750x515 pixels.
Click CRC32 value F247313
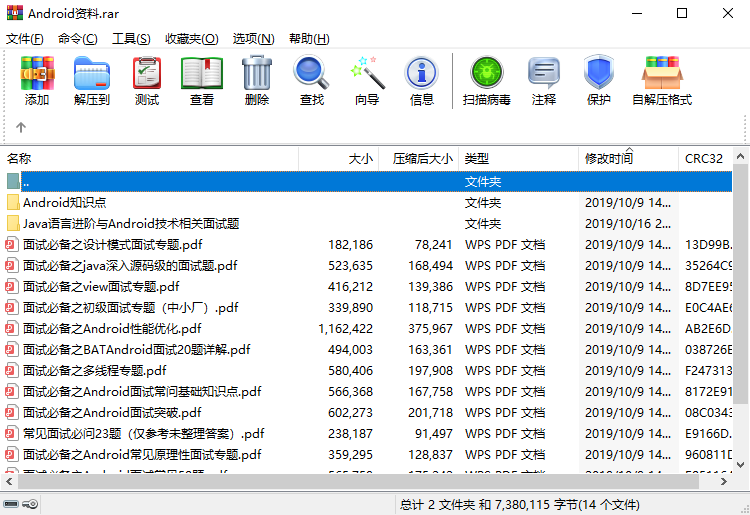pos(708,371)
